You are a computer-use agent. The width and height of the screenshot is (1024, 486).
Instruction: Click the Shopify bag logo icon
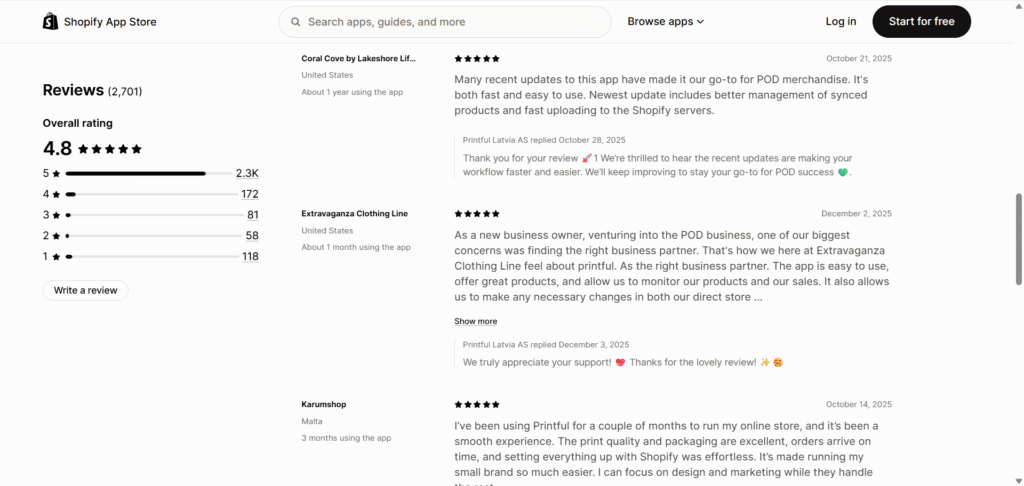point(51,21)
